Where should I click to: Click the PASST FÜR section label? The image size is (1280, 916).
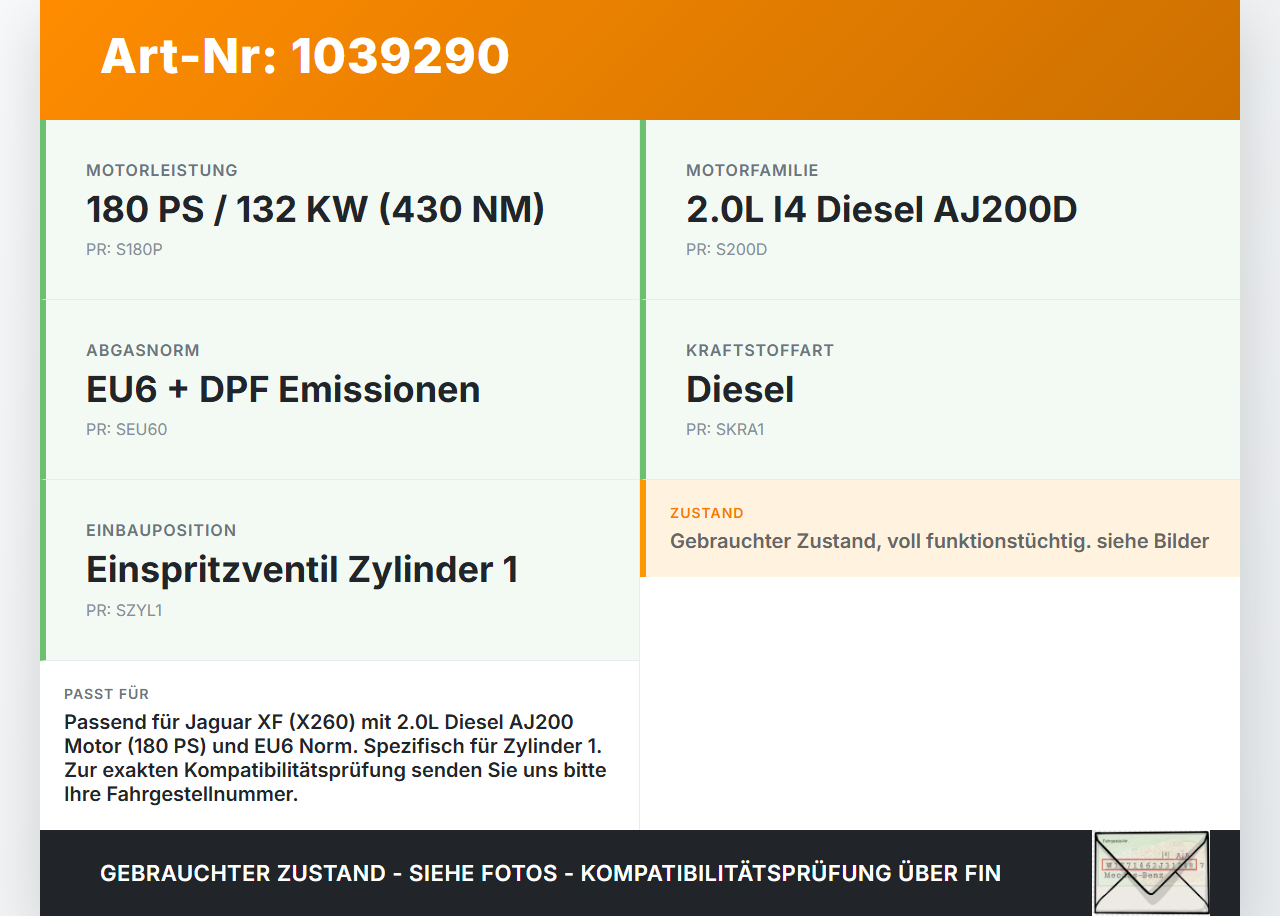(107, 694)
